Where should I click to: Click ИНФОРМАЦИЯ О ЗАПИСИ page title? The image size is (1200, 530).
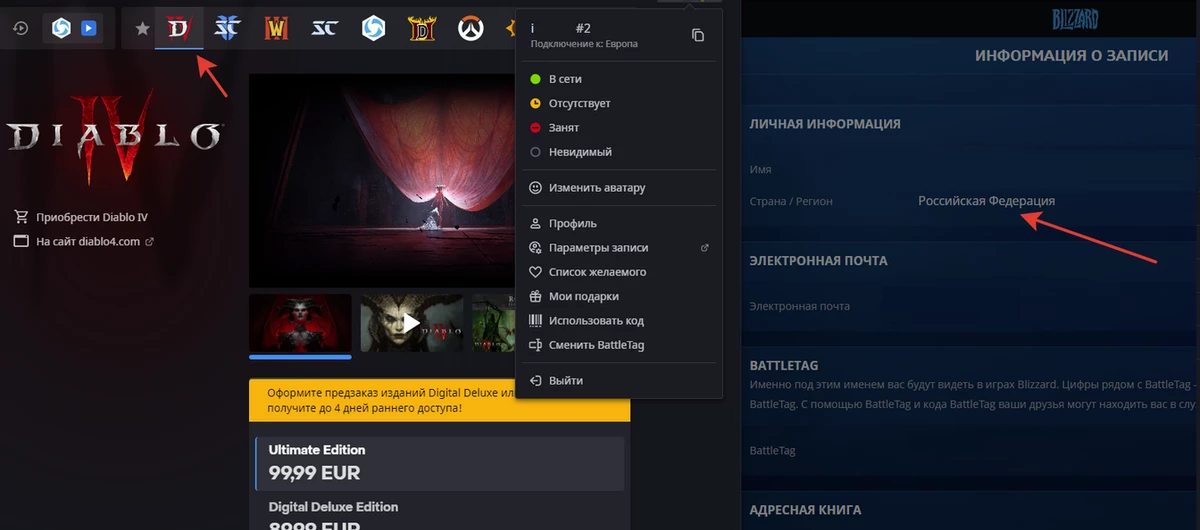click(1071, 56)
